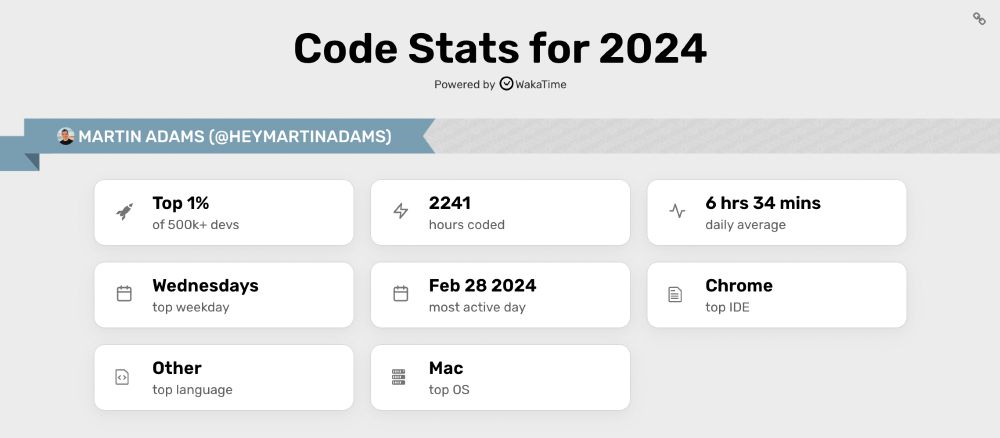Image resolution: width=1000 pixels, height=438 pixels.
Task: Open Martin Adams profile name link
Action: 235,136
